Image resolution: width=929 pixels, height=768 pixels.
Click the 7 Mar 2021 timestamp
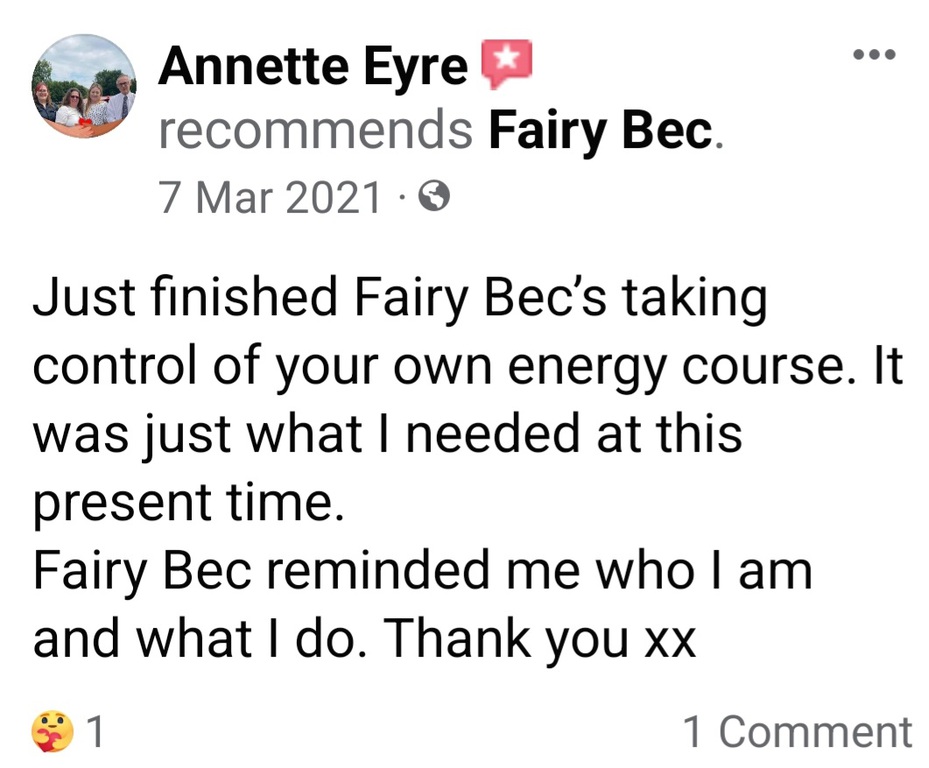(x=270, y=199)
